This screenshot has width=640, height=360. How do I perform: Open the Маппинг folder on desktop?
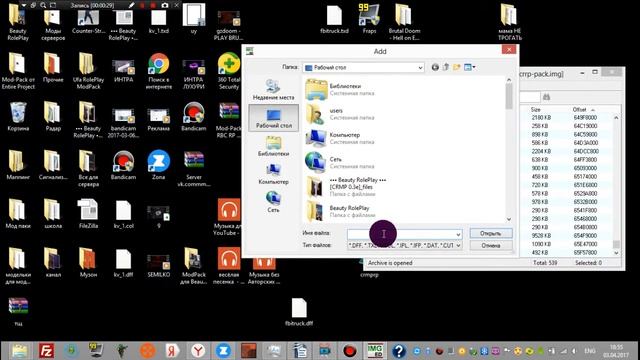[x=18, y=165]
